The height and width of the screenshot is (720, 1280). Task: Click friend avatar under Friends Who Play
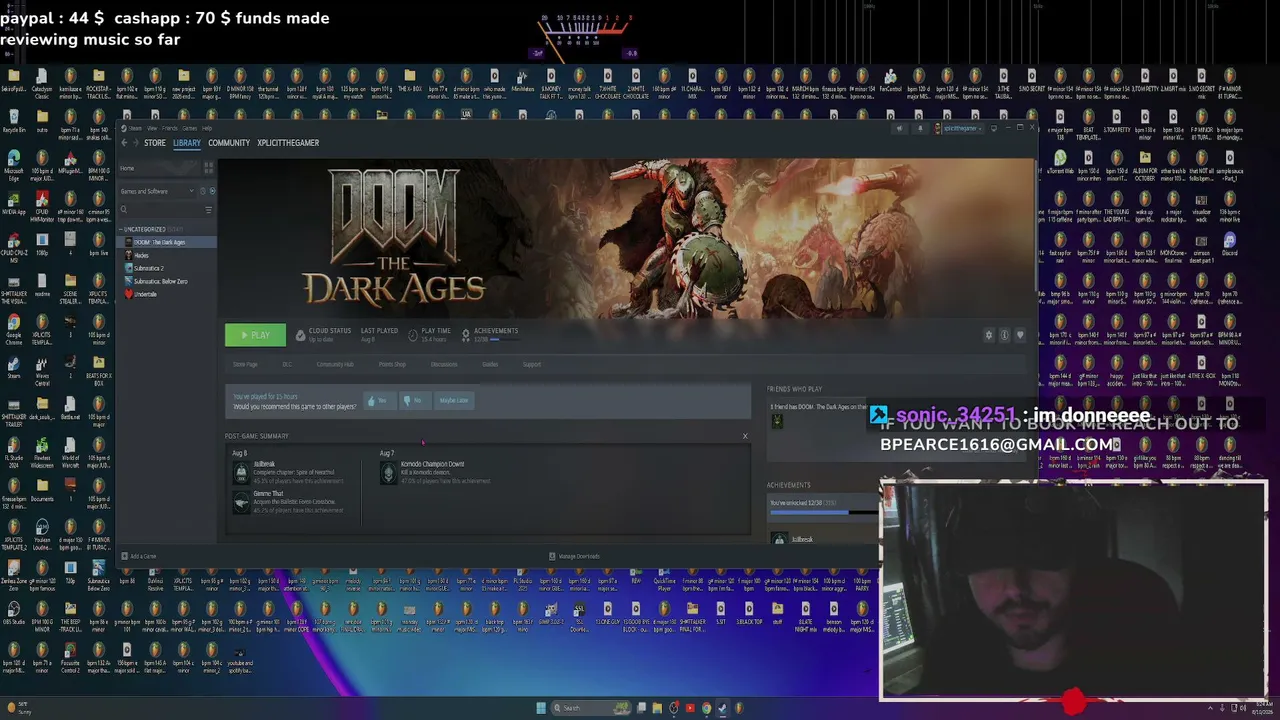tap(777, 421)
